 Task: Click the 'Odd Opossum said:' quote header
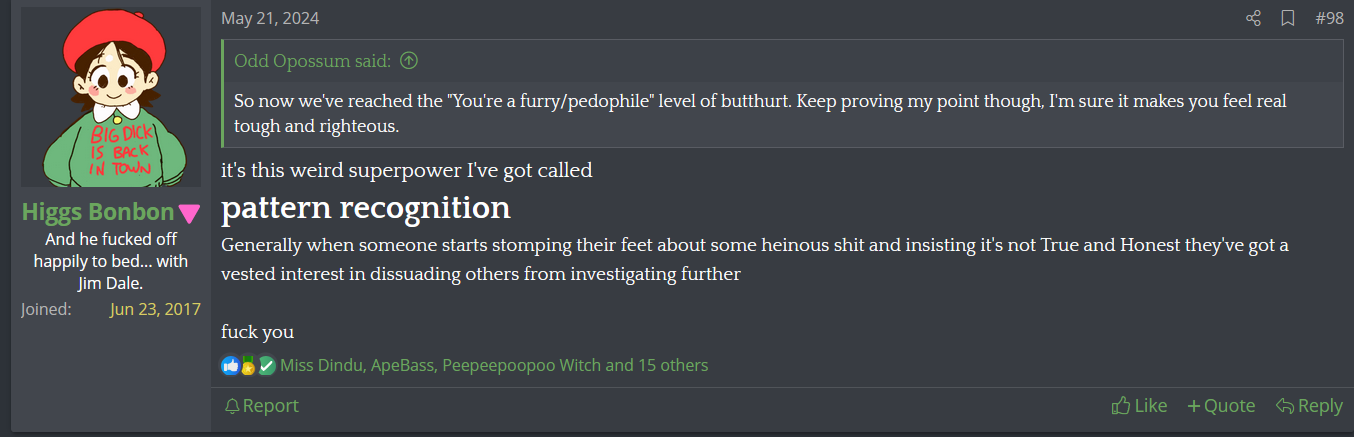(x=312, y=61)
